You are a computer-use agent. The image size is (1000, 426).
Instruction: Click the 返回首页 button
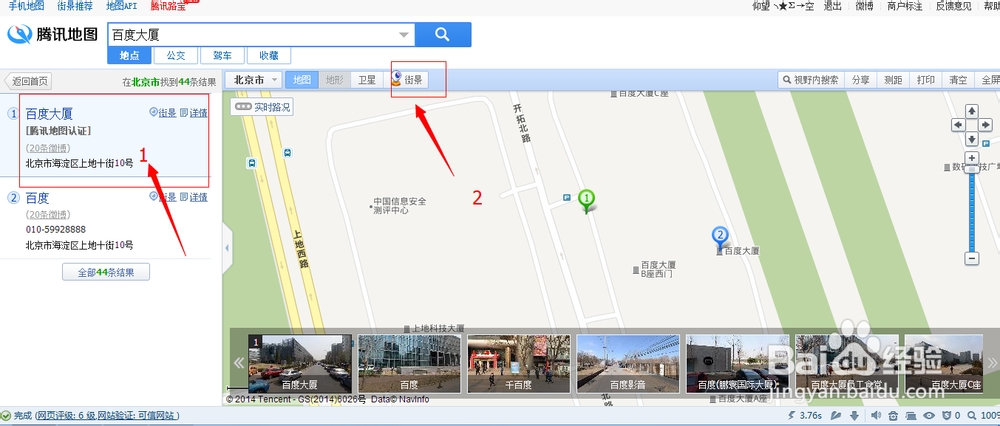pos(28,81)
